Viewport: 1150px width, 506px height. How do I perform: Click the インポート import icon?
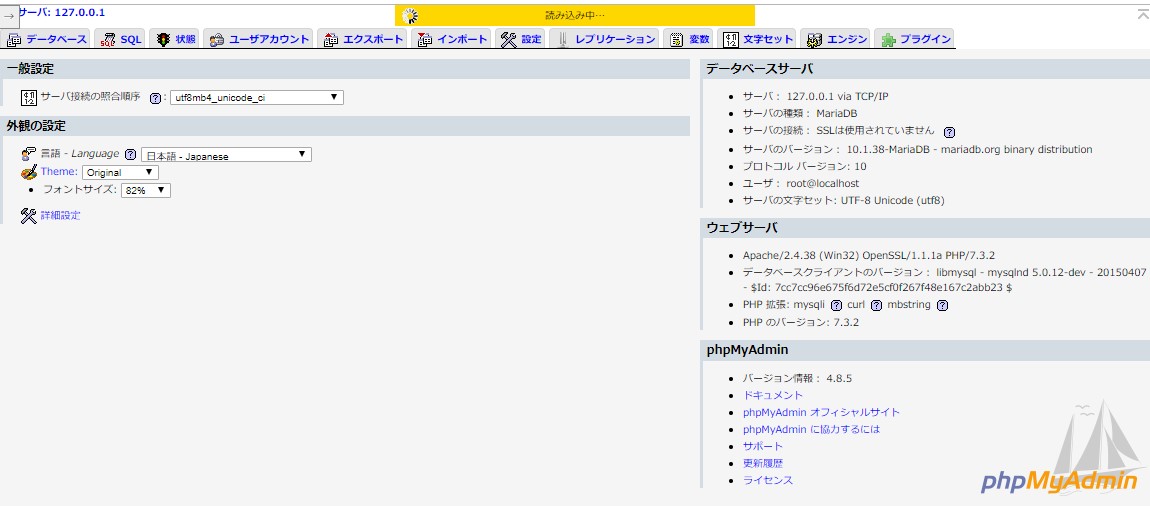coord(425,40)
